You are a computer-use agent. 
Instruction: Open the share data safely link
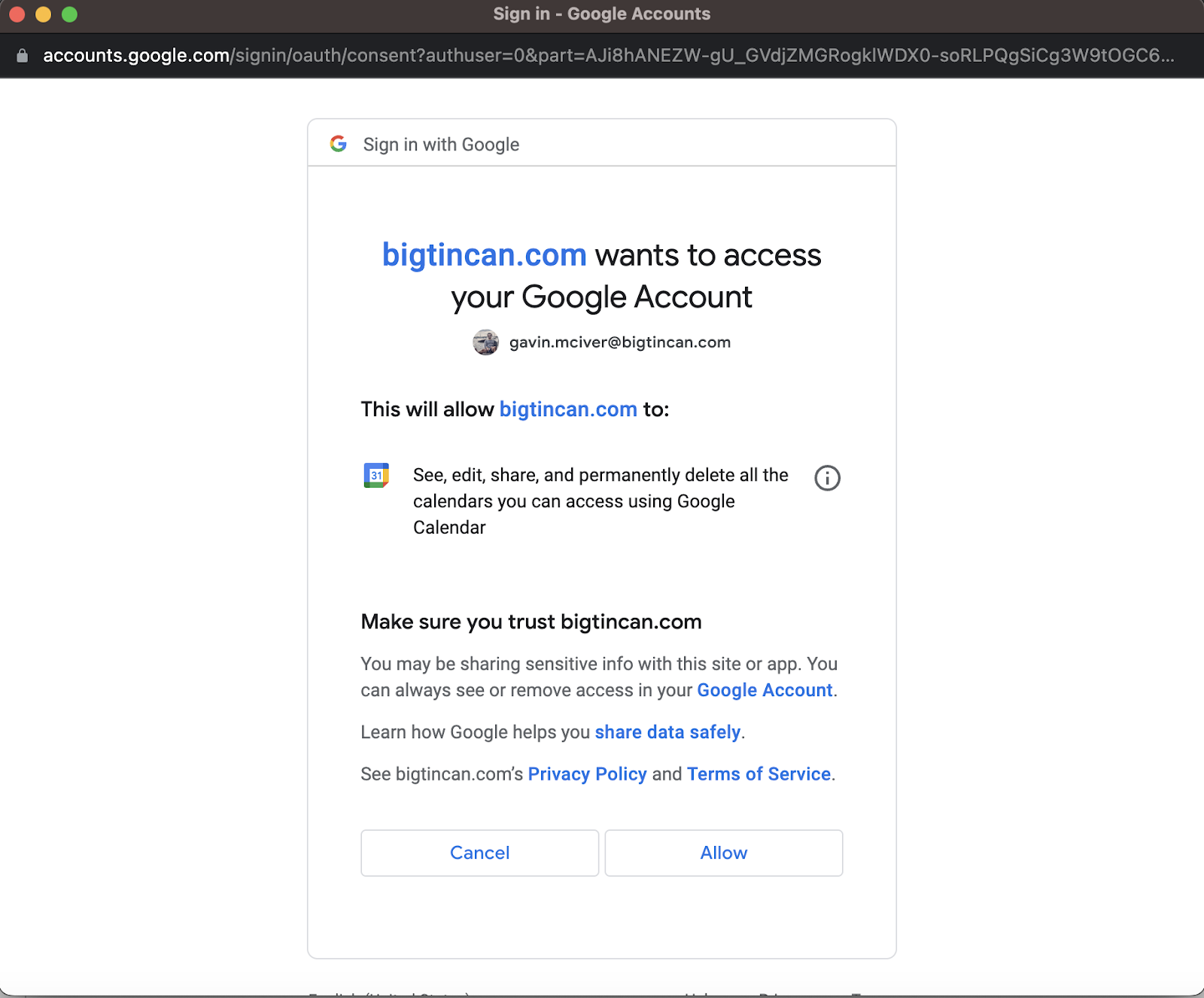pos(667,732)
